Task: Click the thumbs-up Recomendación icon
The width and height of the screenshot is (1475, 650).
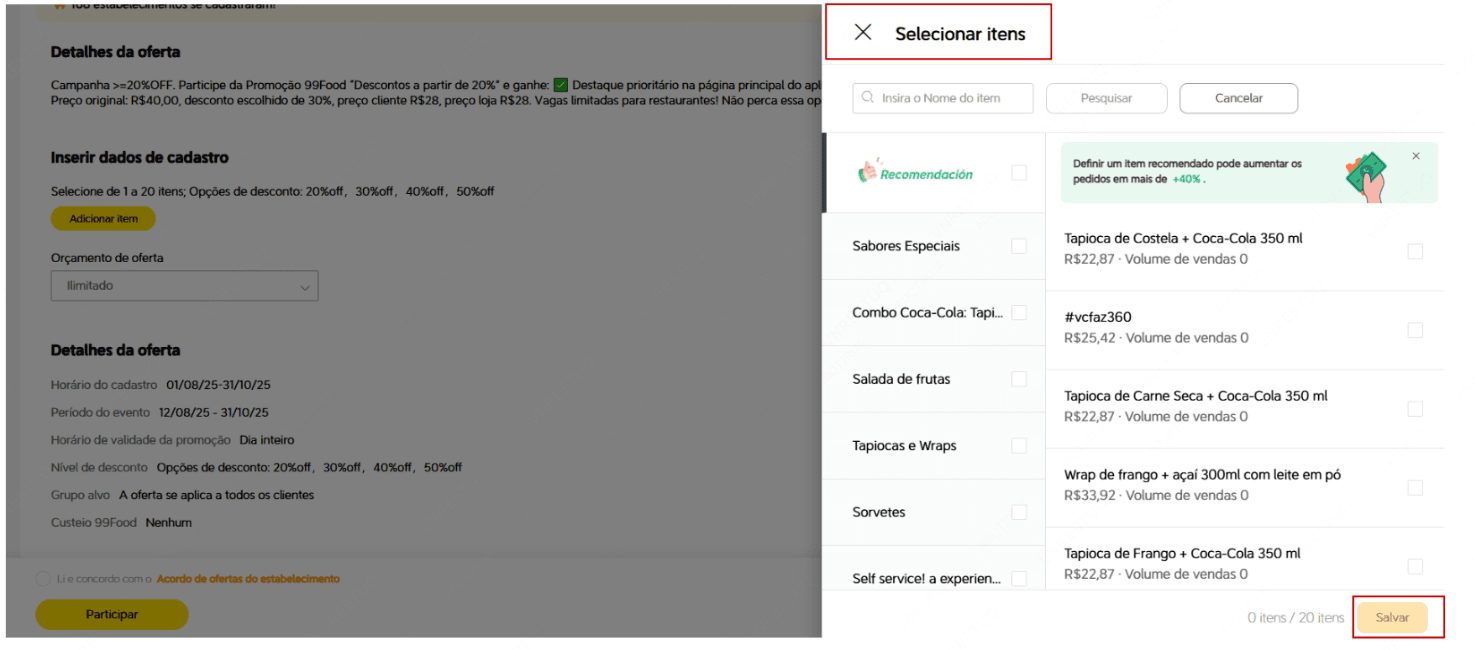Action: click(x=867, y=172)
